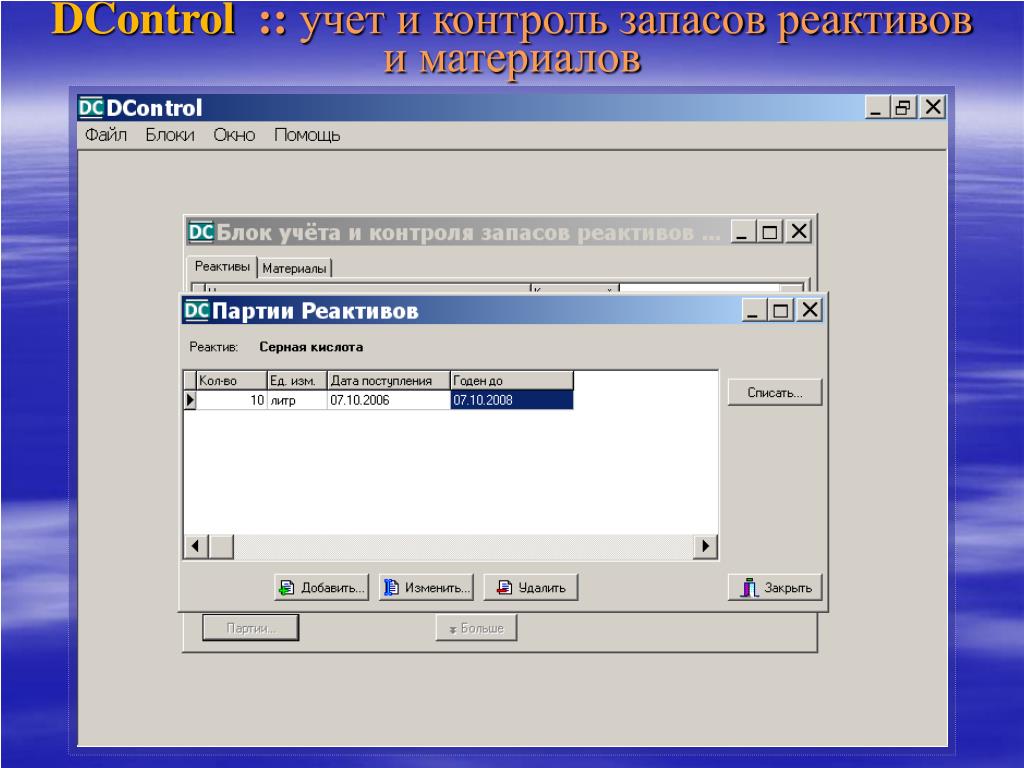Select the date cell 07.10.2006
The width and height of the screenshot is (1024, 768).
389,400
